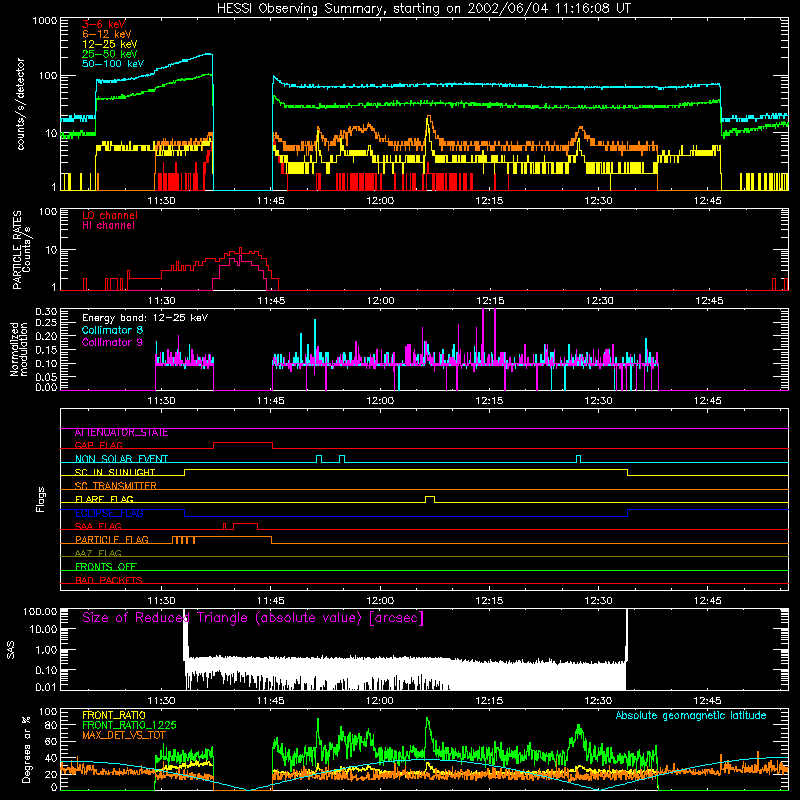Viewport: 800px width, 800px height.
Task: Select the LO channel legend label
Action: tap(110, 215)
